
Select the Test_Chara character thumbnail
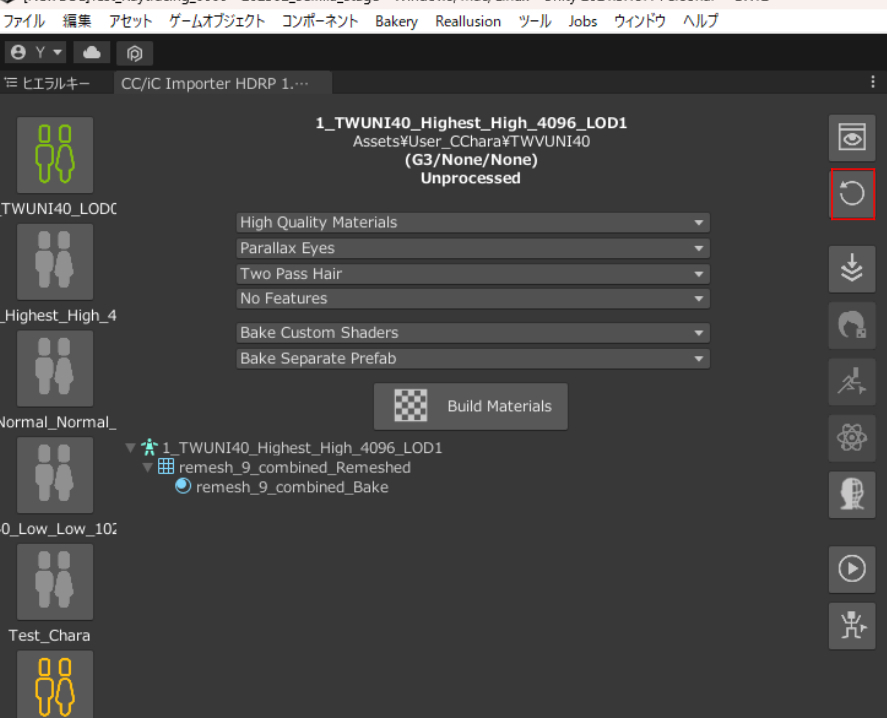[55, 582]
